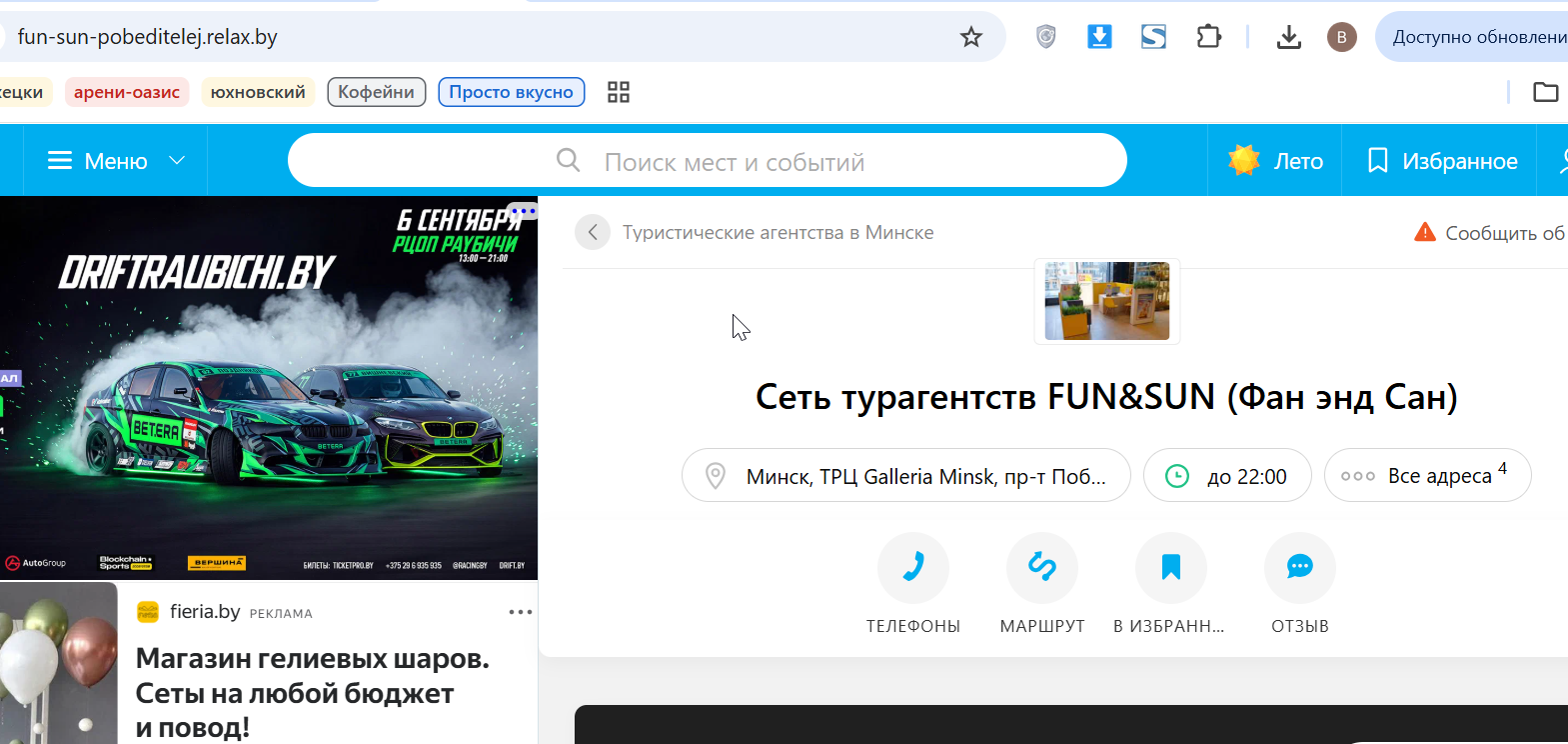The width and height of the screenshot is (1568, 744).
Task: Expand the Меню dropdown chevron
Action: (177, 160)
